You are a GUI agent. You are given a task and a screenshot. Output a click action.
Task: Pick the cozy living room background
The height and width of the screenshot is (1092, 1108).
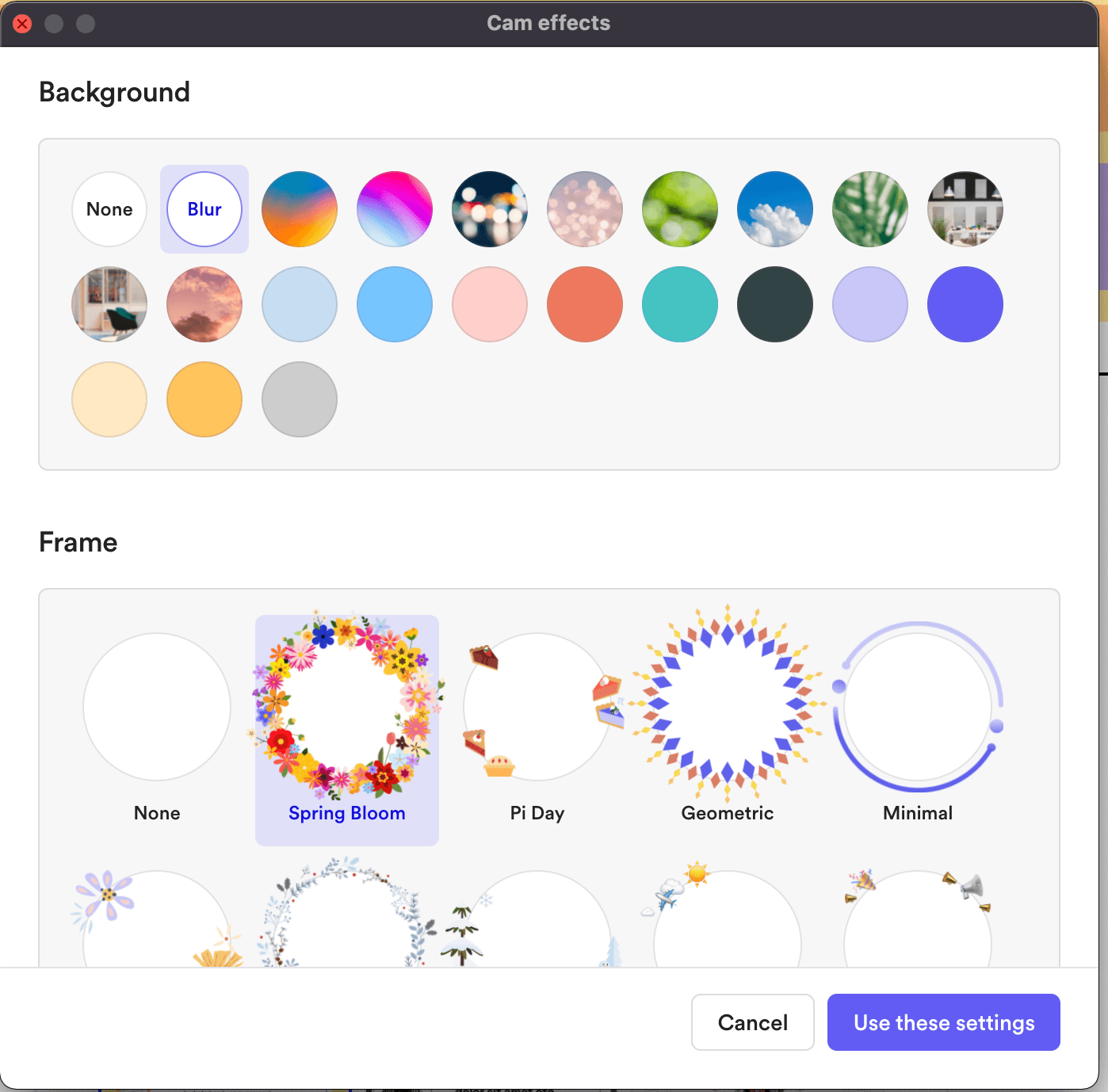point(109,304)
